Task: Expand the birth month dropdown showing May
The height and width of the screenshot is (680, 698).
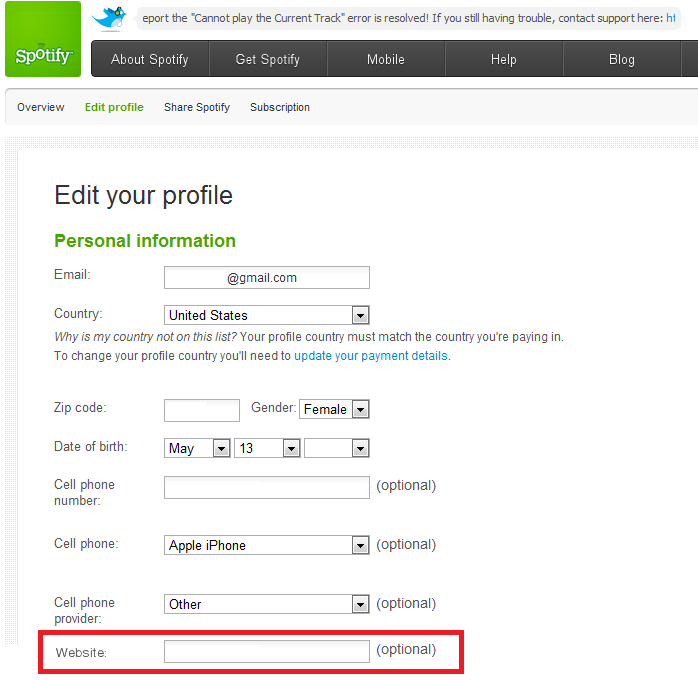Action: click(x=197, y=448)
